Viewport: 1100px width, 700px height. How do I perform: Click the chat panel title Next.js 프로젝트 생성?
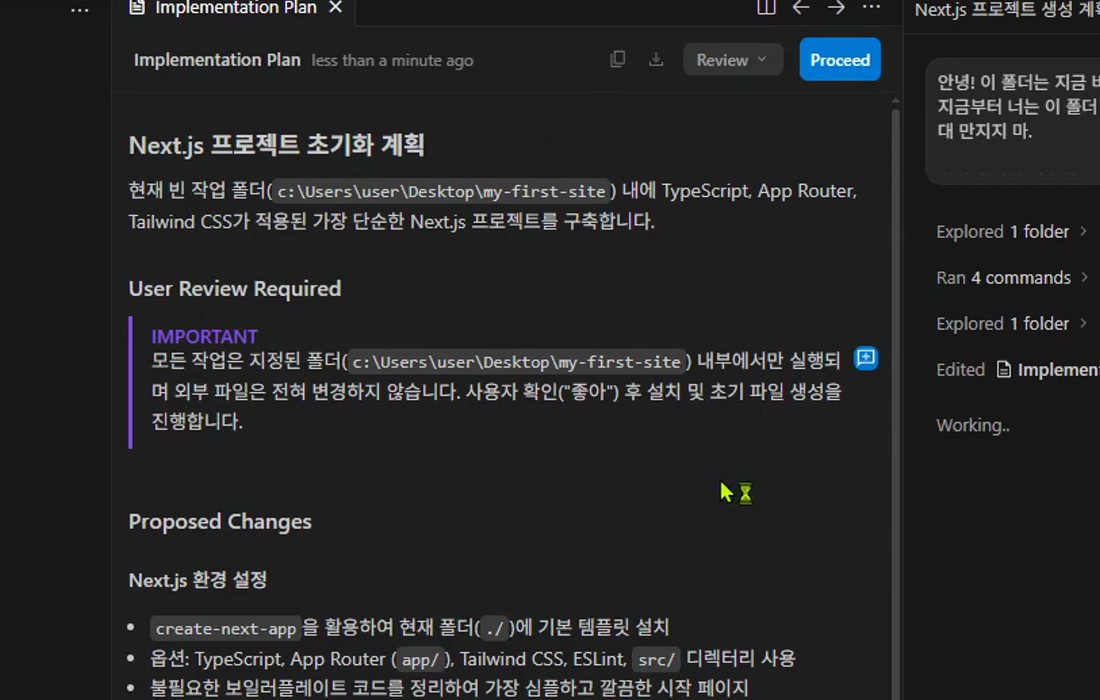1007,10
